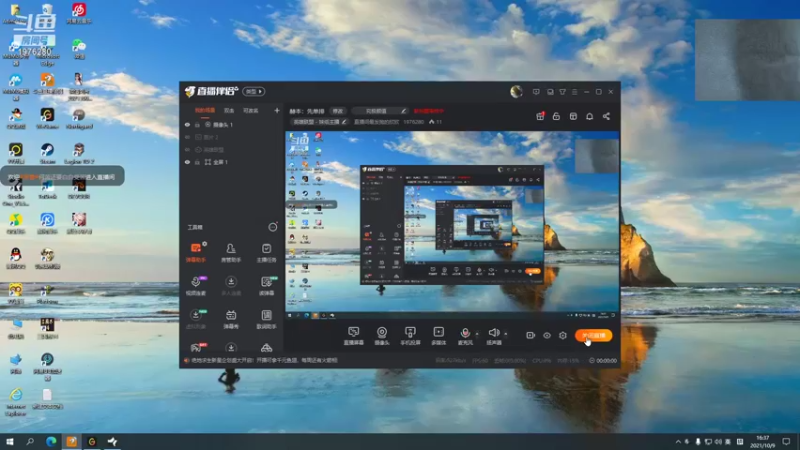
Task: Open the 歌词助手 tool
Action: click(x=266, y=319)
